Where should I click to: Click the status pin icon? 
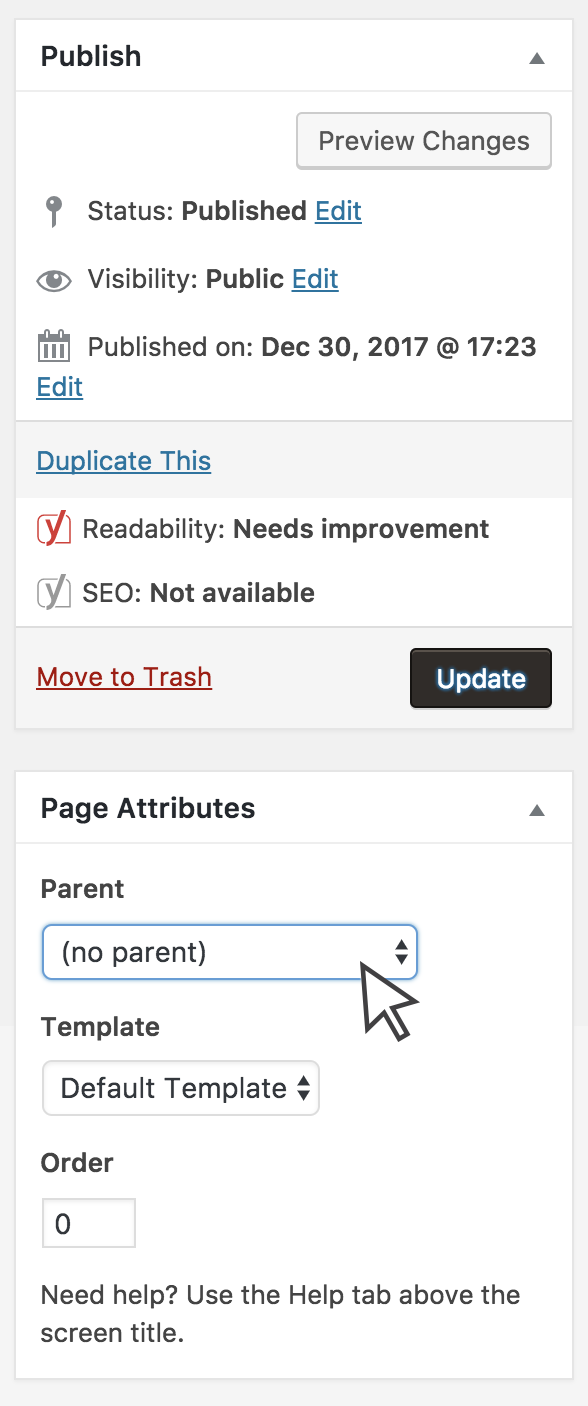pos(54,212)
